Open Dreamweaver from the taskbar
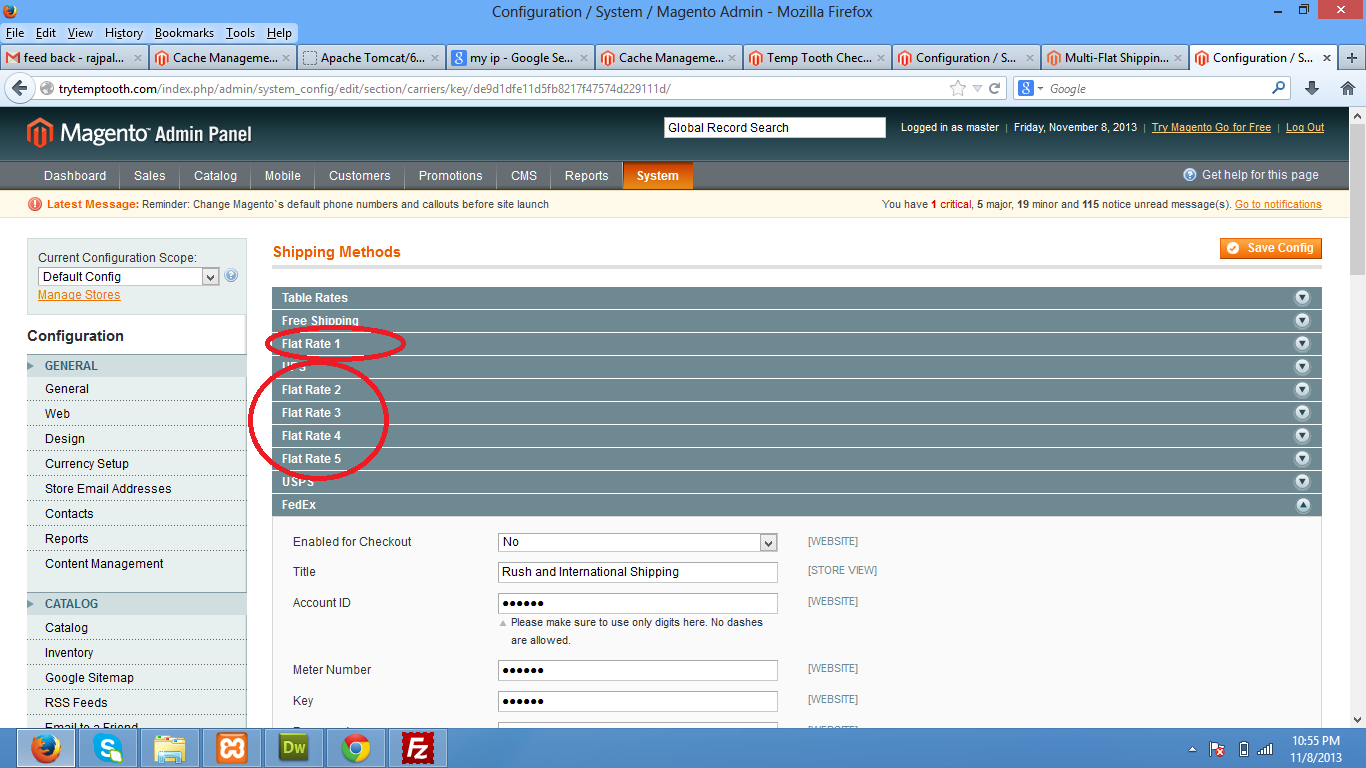1366x768 pixels. 294,748
